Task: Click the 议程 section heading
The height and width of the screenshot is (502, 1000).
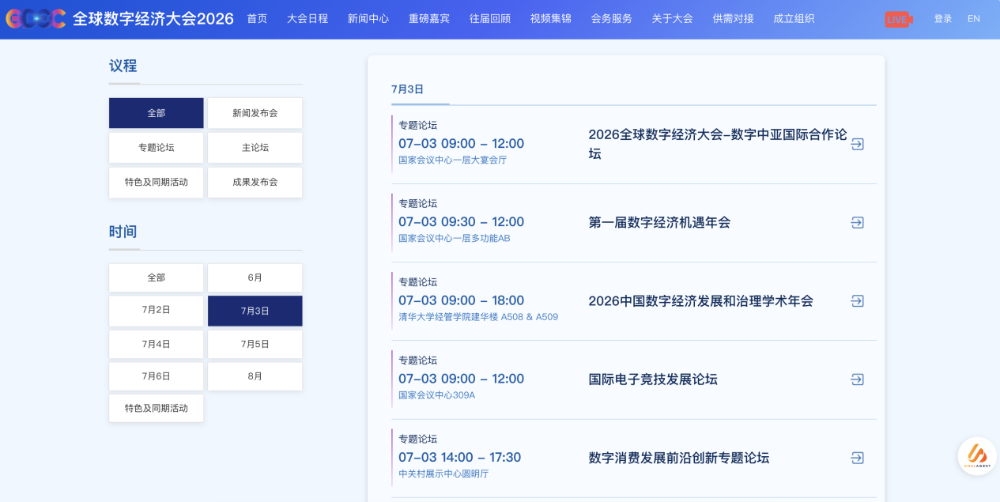Action: click(123, 66)
